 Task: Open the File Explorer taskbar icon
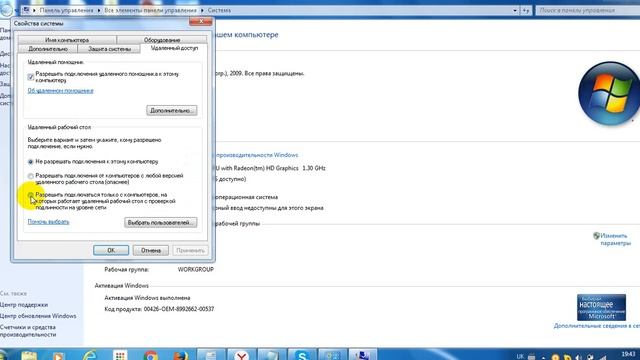tap(29, 356)
